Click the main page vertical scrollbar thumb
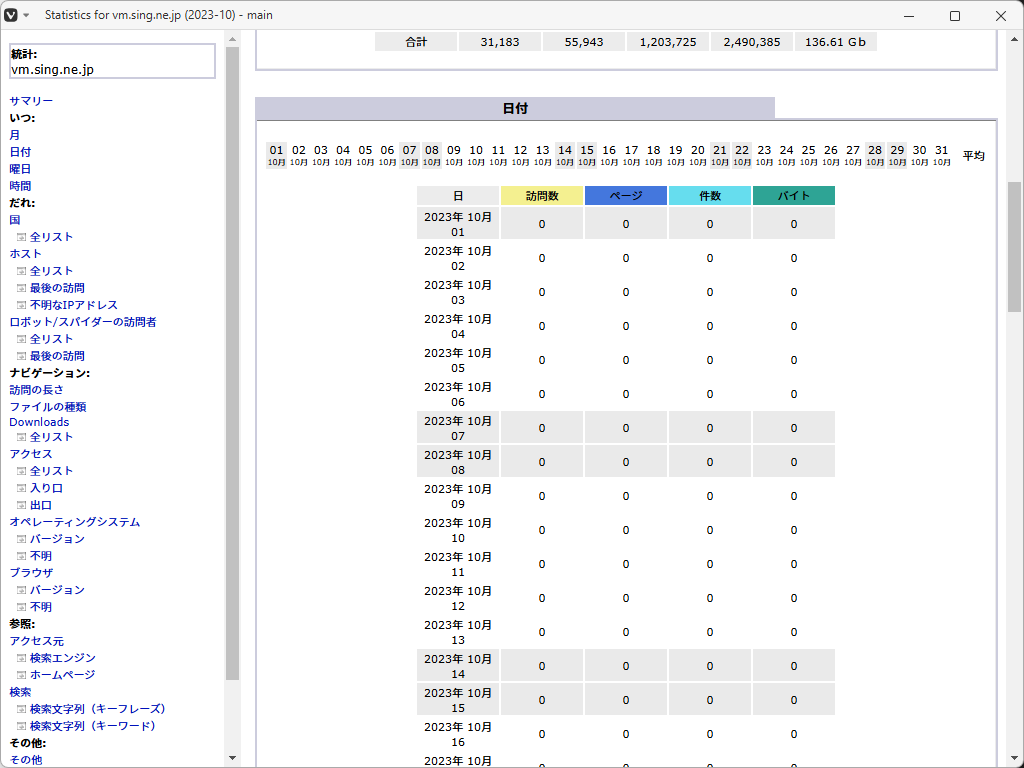The width and height of the screenshot is (1024, 768). [1014, 246]
